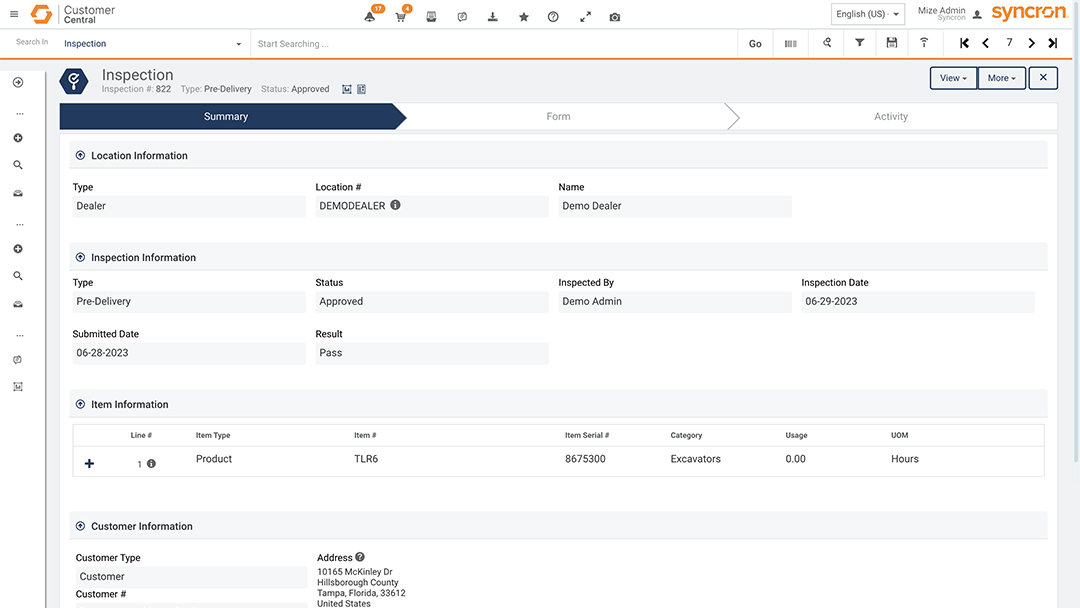Image resolution: width=1080 pixels, height=608 pixels.
Task: Click the Location # DEMODEALER value
Action: [x=432, y=206]
